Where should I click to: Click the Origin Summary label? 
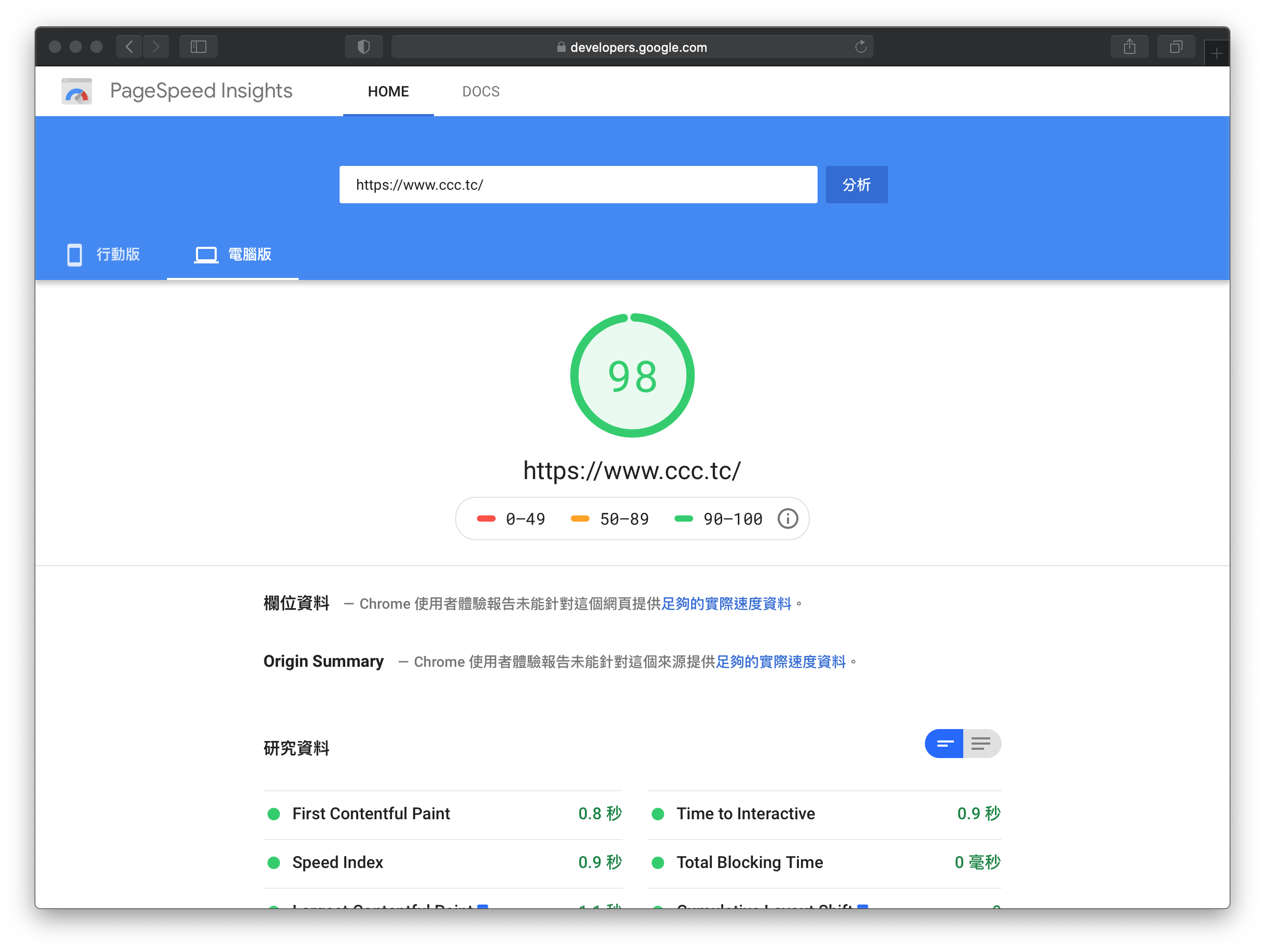324,661
